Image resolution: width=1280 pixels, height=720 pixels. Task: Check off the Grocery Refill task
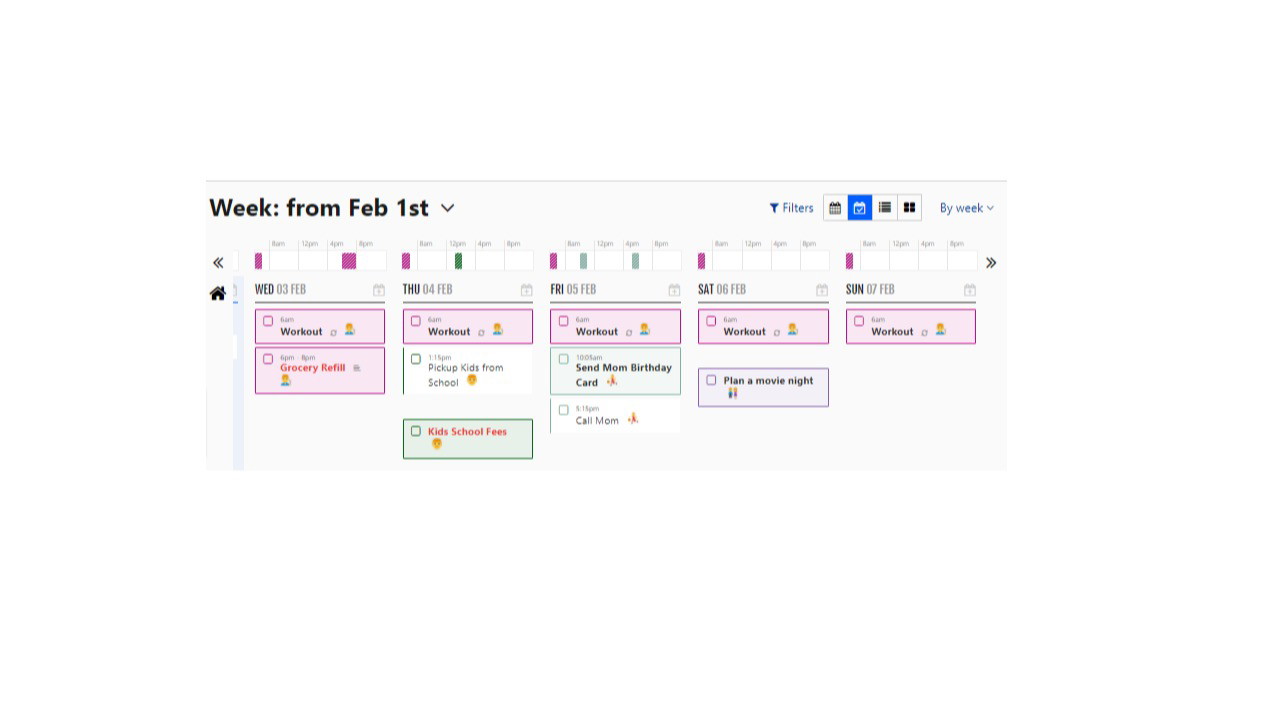(x=268, y=359)
